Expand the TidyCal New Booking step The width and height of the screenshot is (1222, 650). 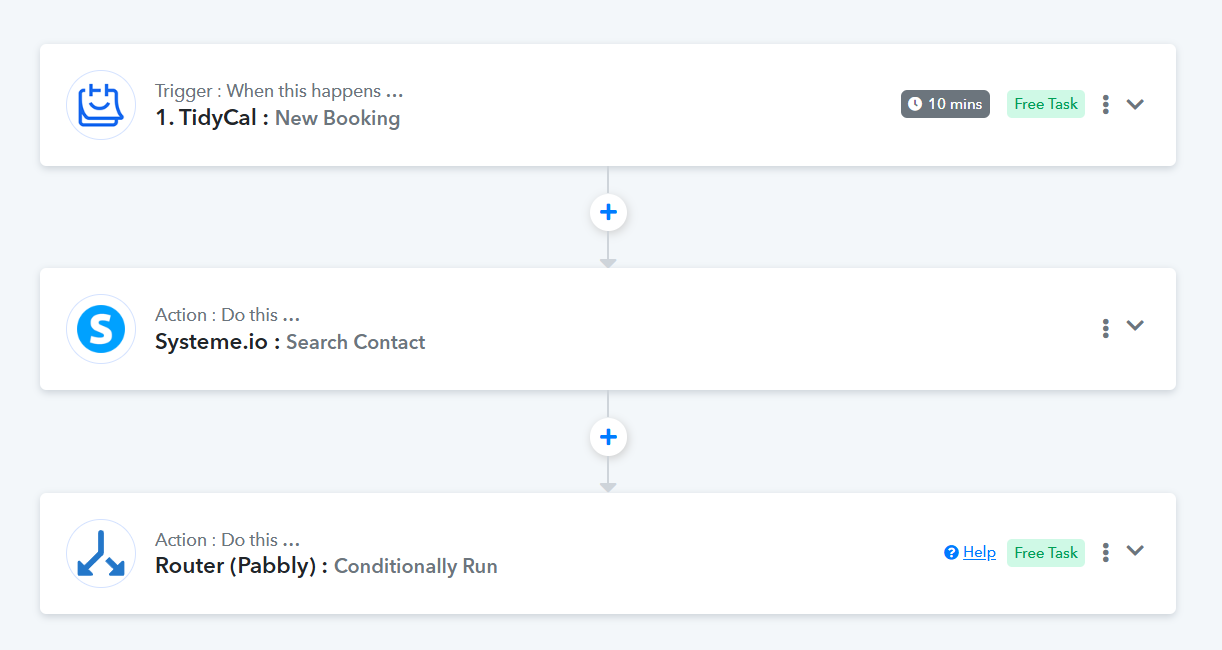coord(1135,104)
